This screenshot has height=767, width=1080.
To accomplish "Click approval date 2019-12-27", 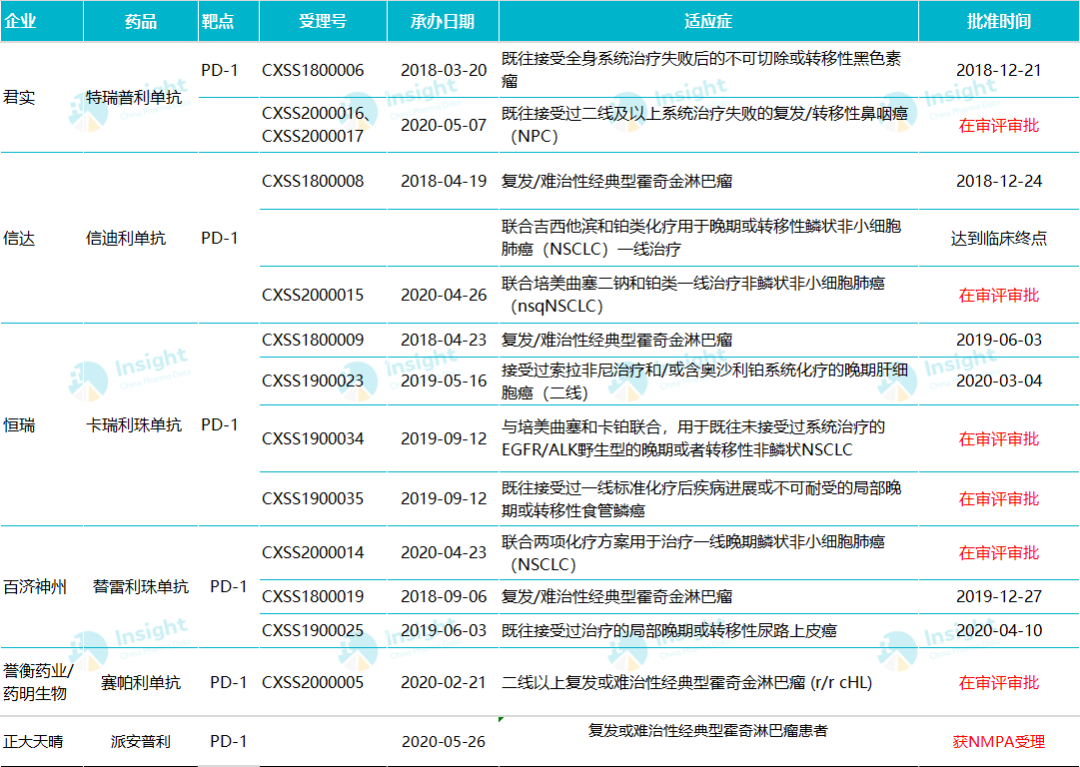I will [x=999, y=596].
